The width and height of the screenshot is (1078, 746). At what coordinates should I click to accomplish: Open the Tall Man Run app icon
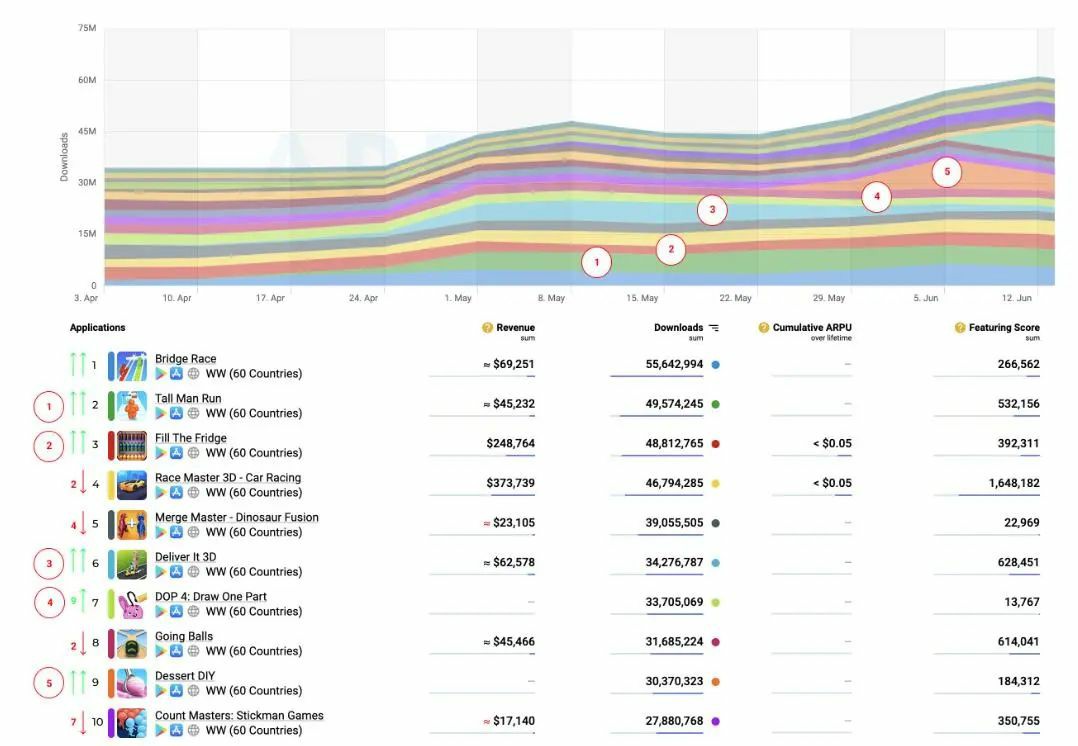131,406
